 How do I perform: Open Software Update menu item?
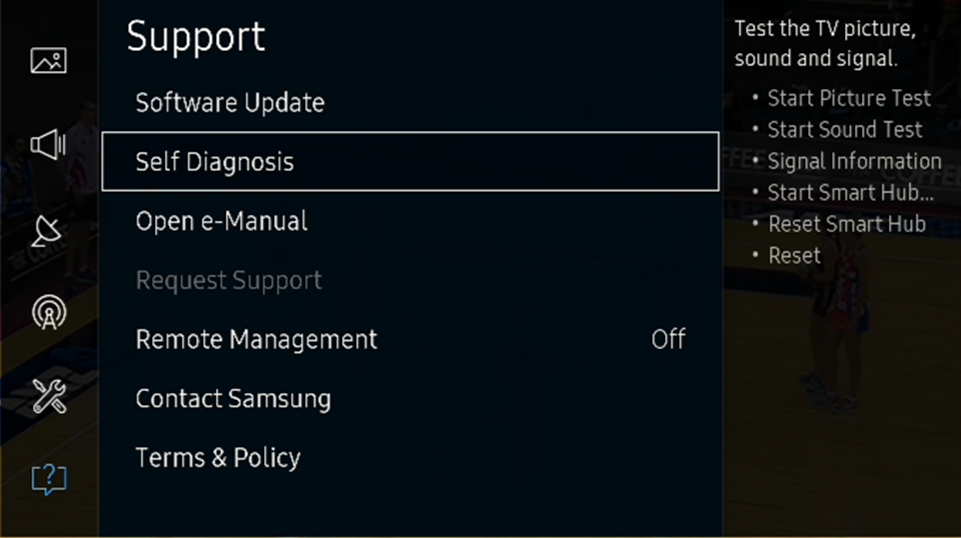[x=230, y=102]
